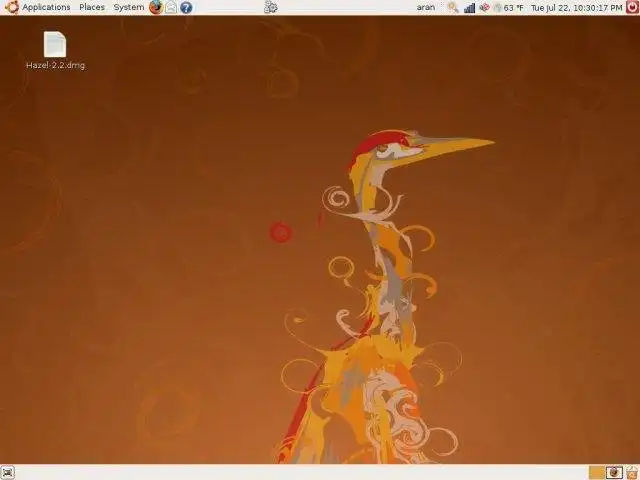Open the Evolution mail launcher icon
The width and height of the screenshot is (640, 480).
point(171,7)
